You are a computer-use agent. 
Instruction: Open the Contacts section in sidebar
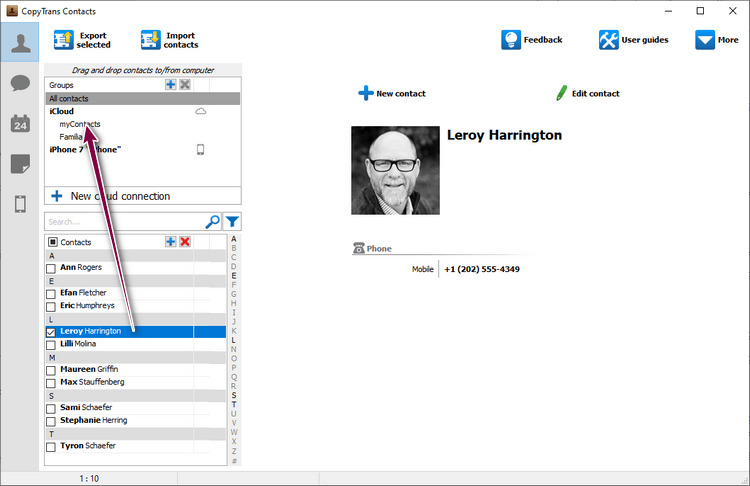coord(20,43)
